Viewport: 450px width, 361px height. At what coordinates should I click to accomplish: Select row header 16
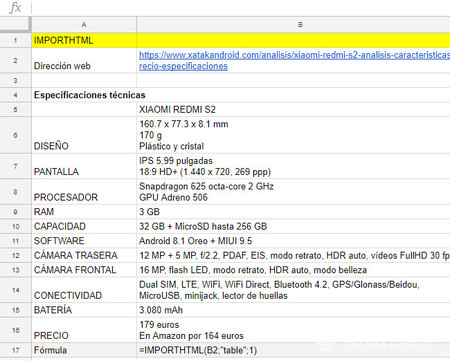coord(15,330)
